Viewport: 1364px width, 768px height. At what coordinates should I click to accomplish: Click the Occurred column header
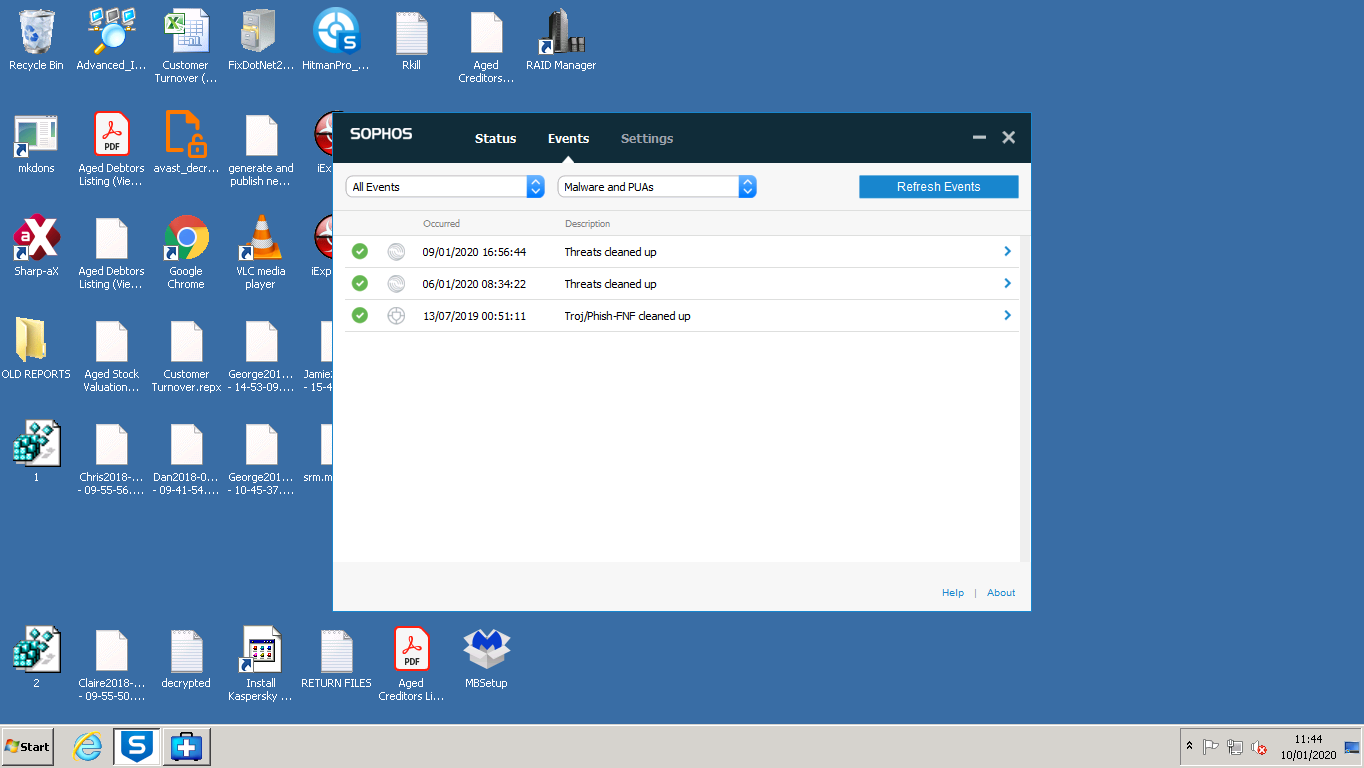tap(441, 224)
